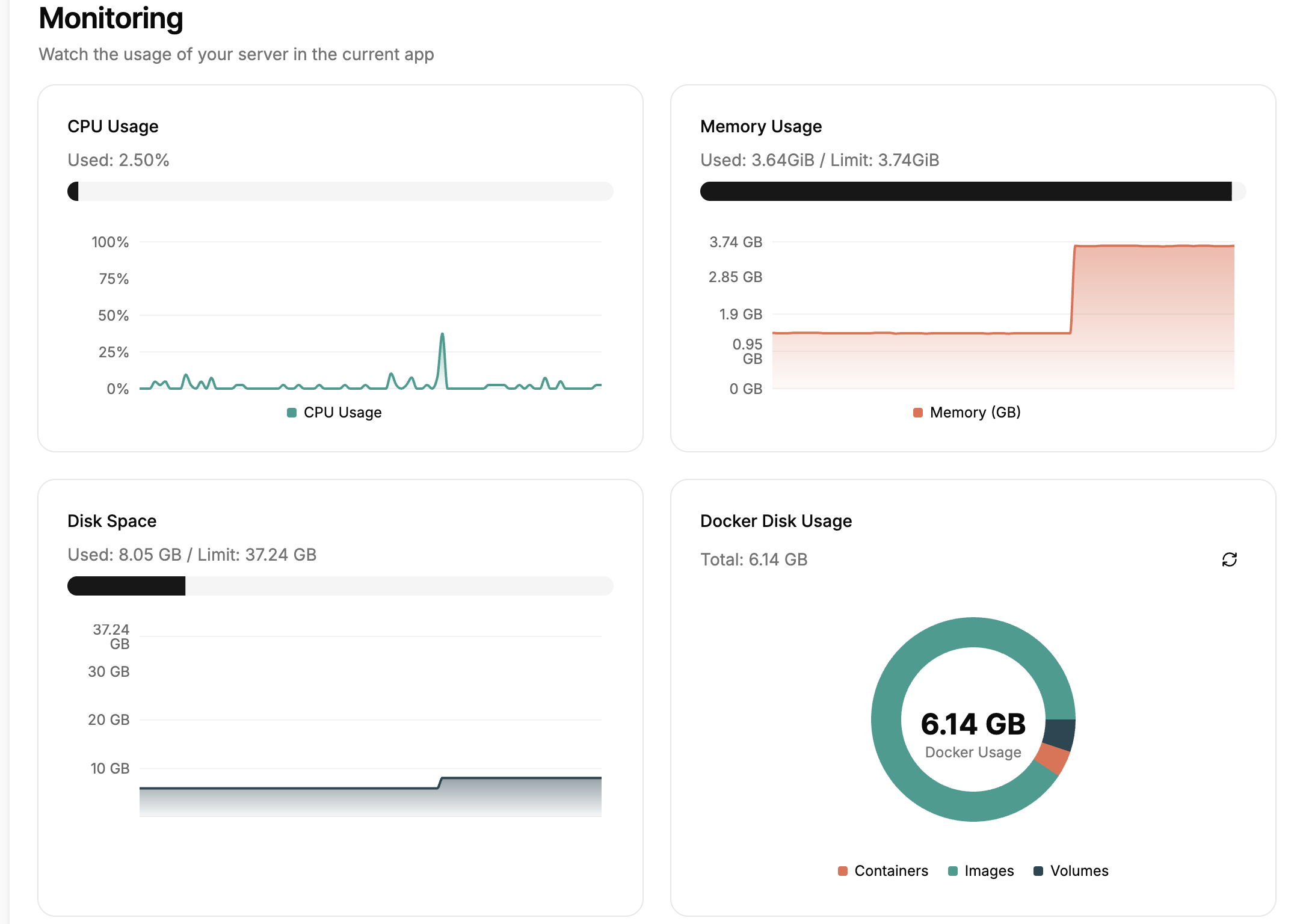Viewport: 1297px width, 924px height.
Task: Click the 100% axis label
Action: click(110, 242)
